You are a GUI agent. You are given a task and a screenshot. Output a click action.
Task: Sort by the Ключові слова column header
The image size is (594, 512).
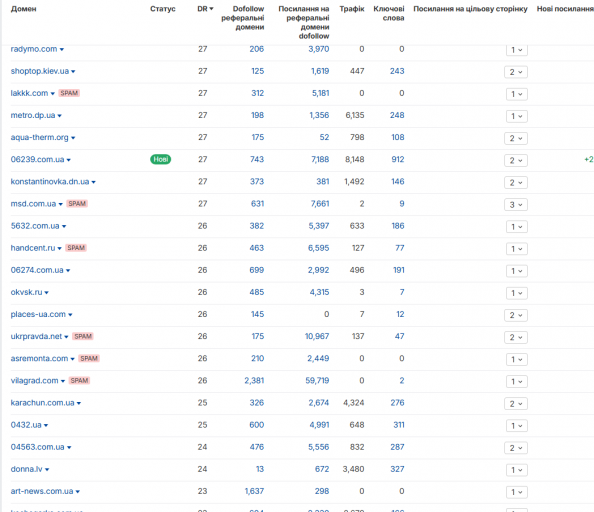389,13
